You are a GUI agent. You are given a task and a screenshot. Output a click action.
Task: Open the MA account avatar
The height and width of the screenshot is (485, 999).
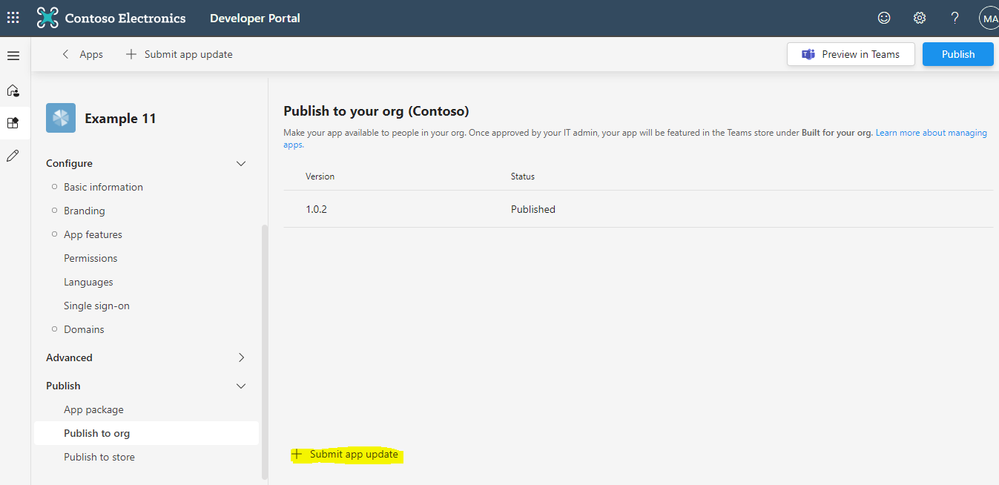tap(988, 18)
